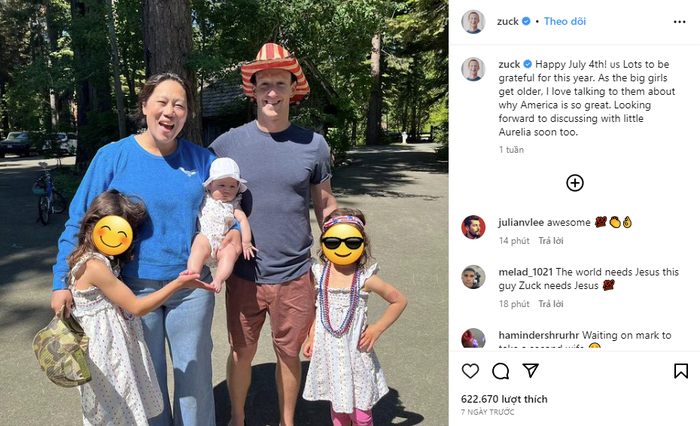Image resolution: width=700 pixels, height=426 pixels.
Task: Reply to julianvlee's comment with Trả lời
Action: click(550, 241)
